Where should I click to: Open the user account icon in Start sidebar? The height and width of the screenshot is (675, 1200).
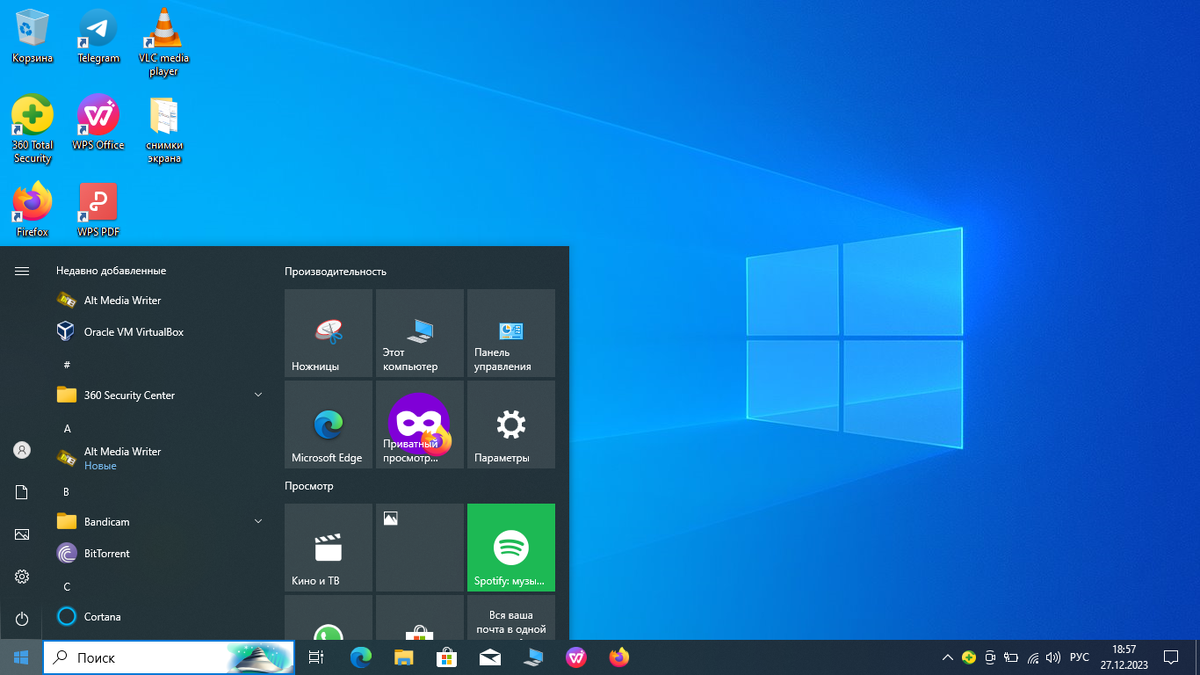point(21,450)
